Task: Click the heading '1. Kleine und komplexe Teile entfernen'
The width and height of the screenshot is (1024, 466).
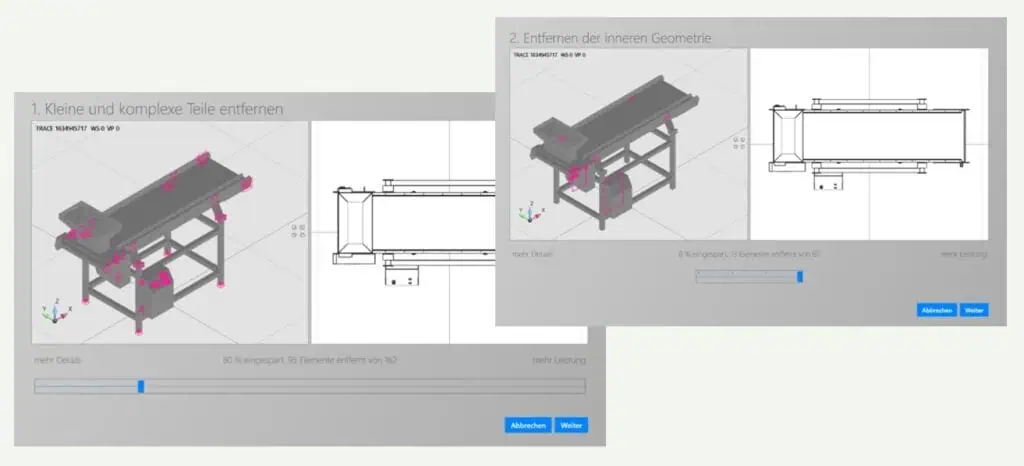Action: point(157,109)
